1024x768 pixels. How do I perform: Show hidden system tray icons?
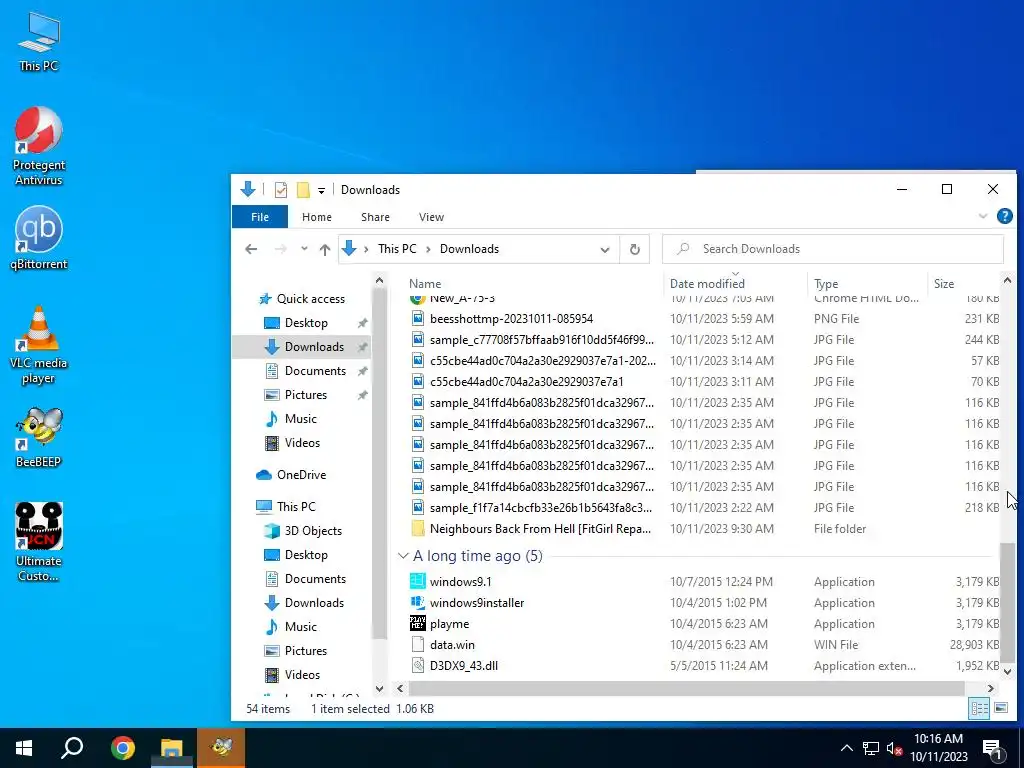tap(846, 748)
